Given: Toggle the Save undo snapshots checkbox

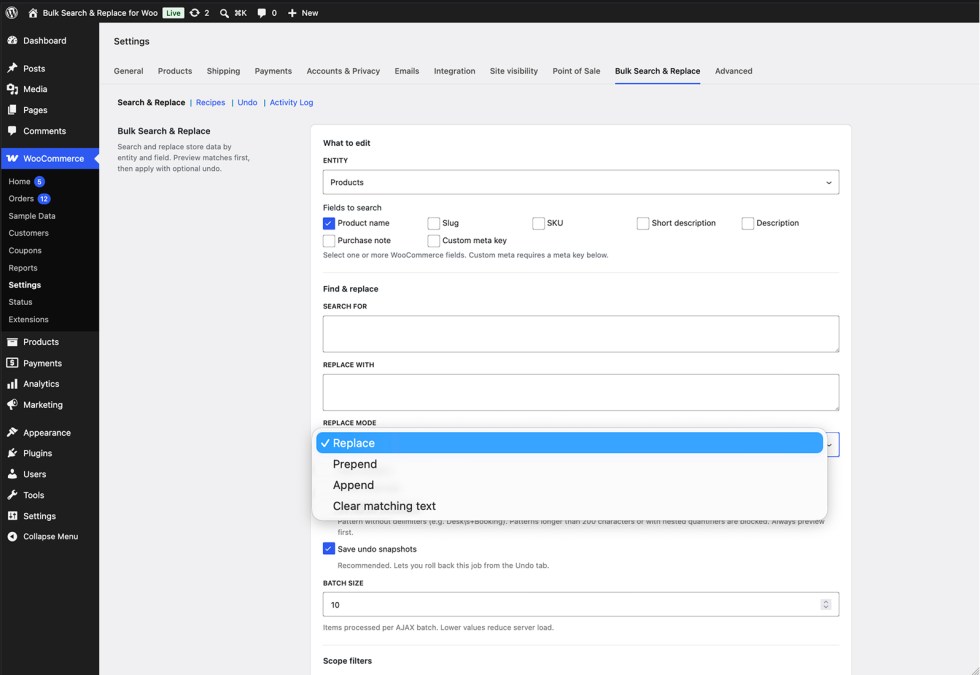Looking at the screenshot, I should click(x=329, y=549).
